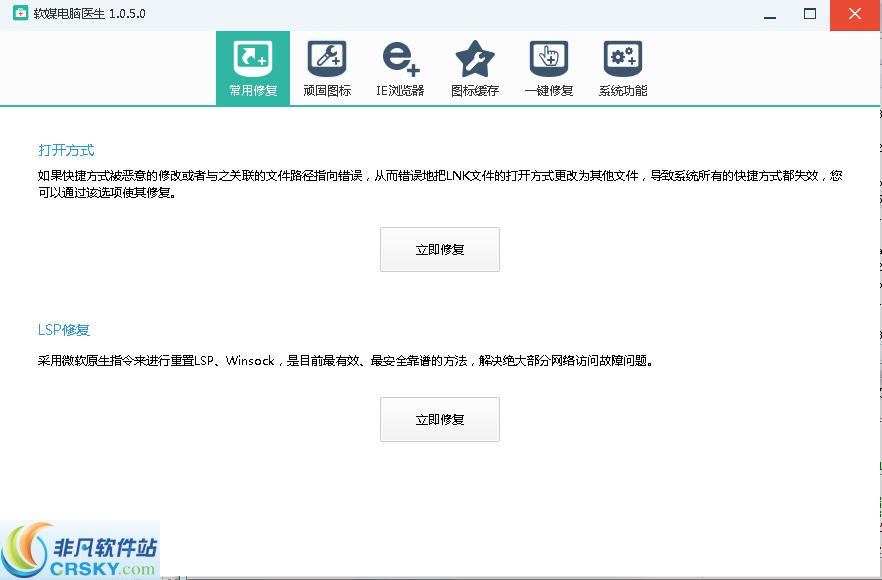Minimize the application window
Screen dimensions: 882x580
click(771, 15)
